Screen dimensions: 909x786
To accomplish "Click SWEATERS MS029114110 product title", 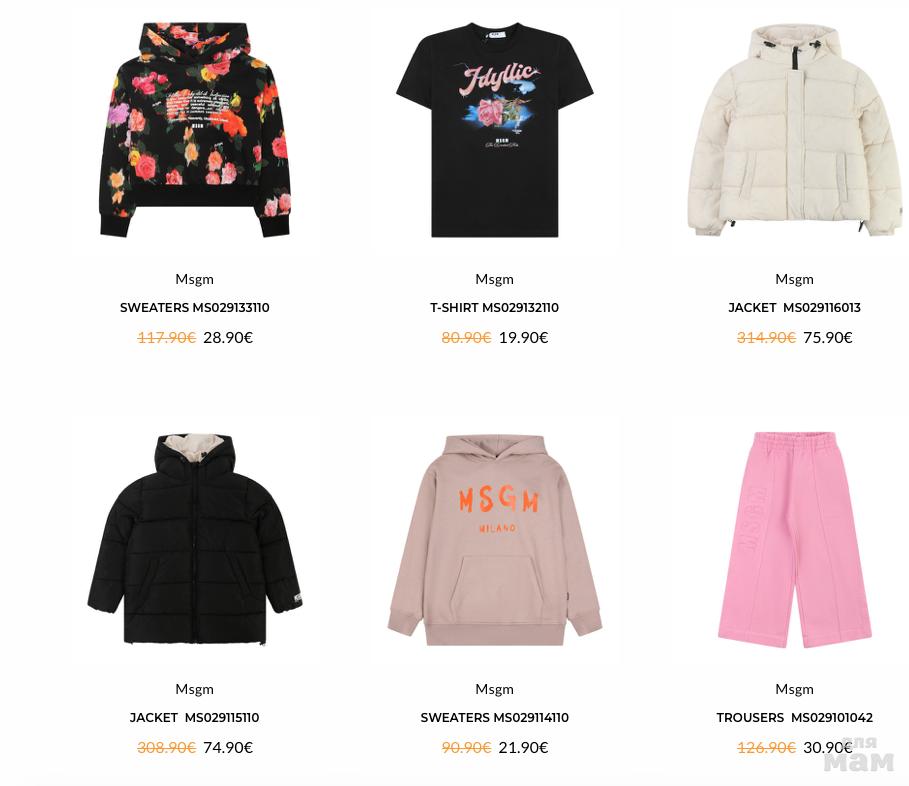I will [x=495, y=718].
